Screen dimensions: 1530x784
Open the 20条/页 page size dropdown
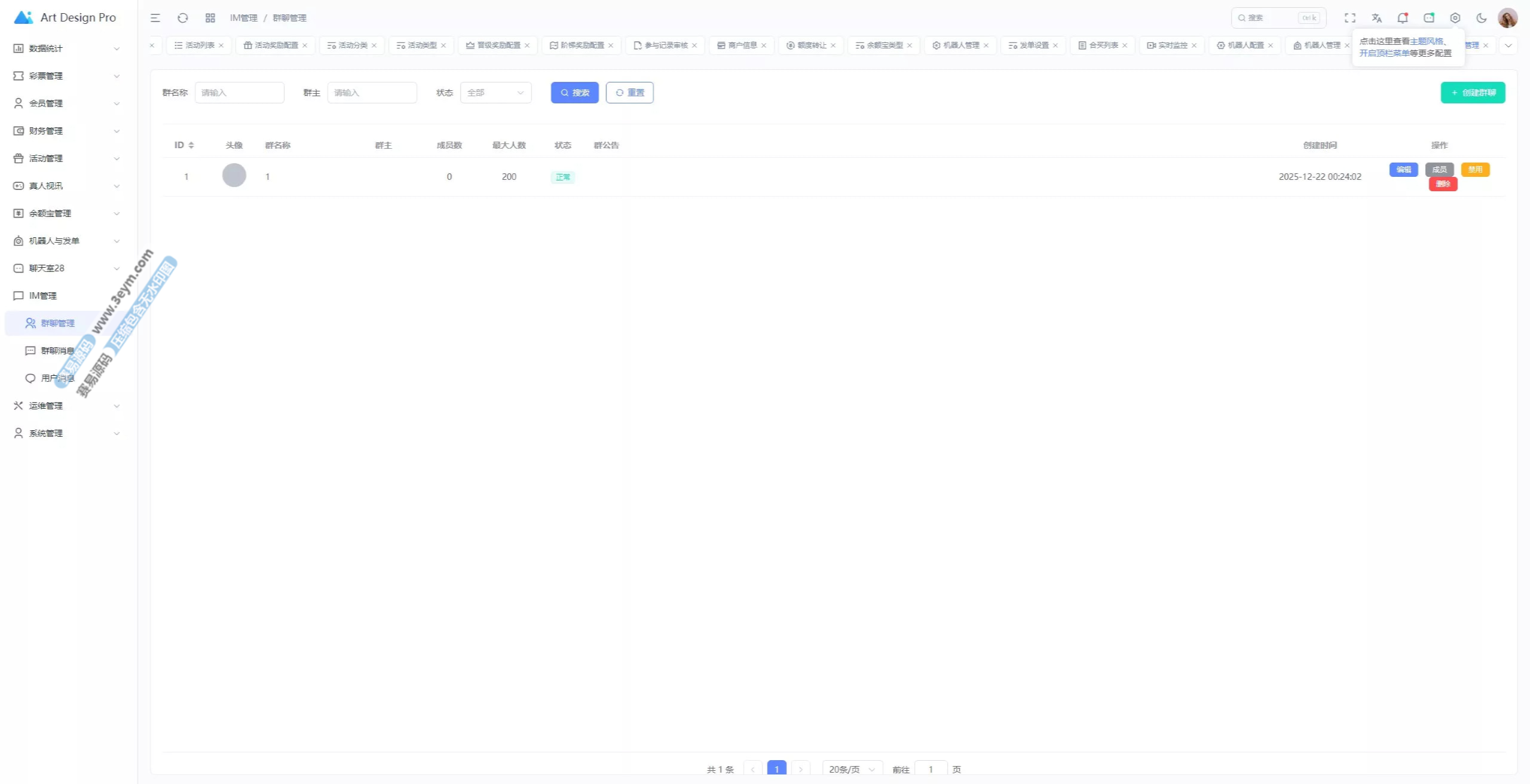[x=852, y=769]
